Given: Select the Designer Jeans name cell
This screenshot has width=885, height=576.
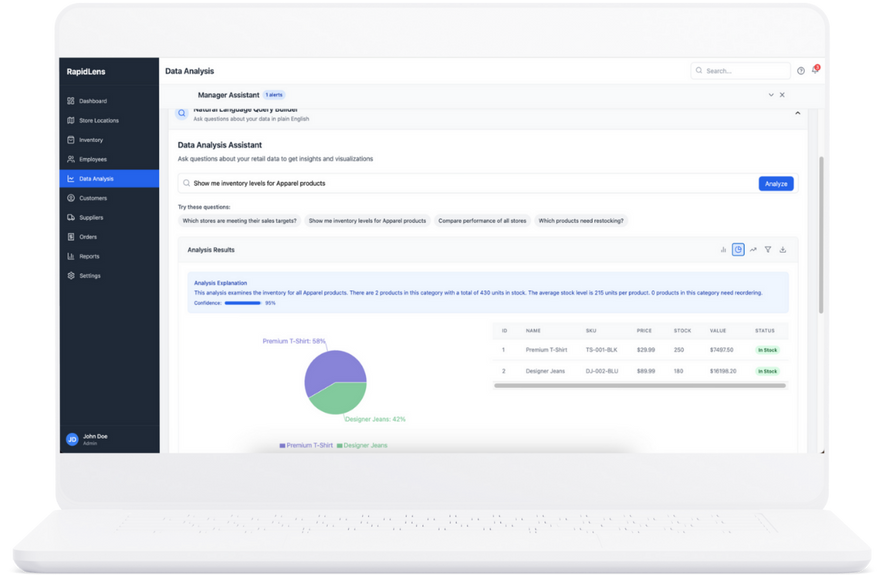Looking at the screenshot, I should [545, 371].
